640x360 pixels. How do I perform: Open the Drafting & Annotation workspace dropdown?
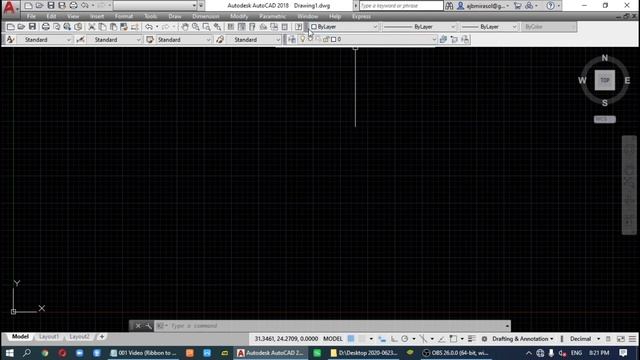(x=522, y=339)
